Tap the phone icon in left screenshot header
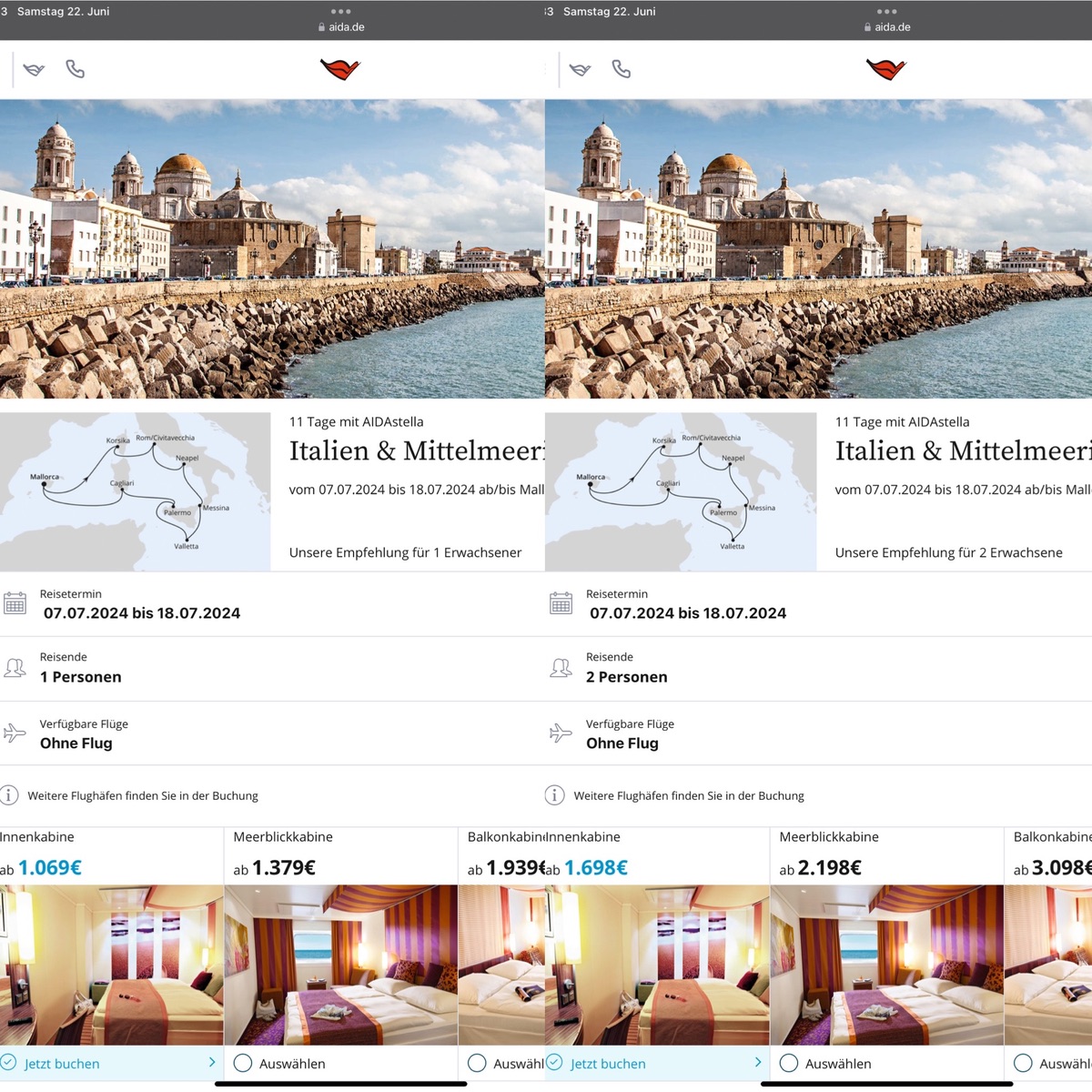 pyautogui.click(x=76, y=69)
